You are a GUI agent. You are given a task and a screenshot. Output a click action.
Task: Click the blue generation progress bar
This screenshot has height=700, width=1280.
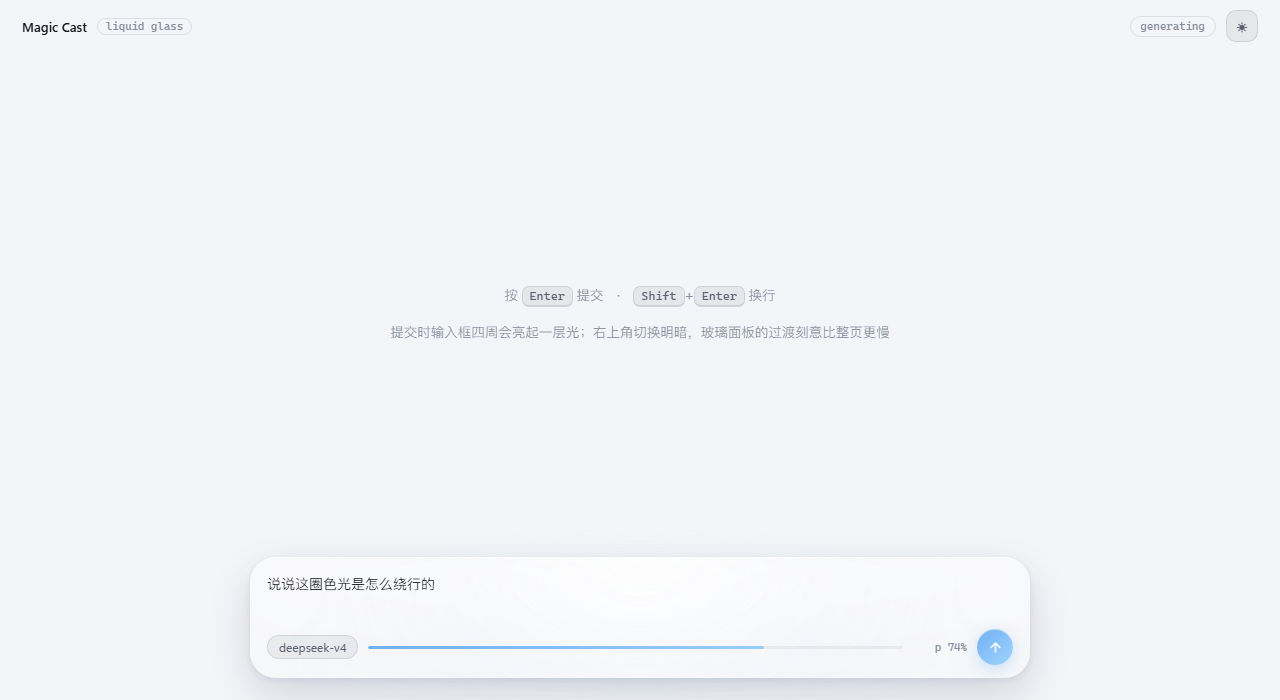click(x=635, y=647)
